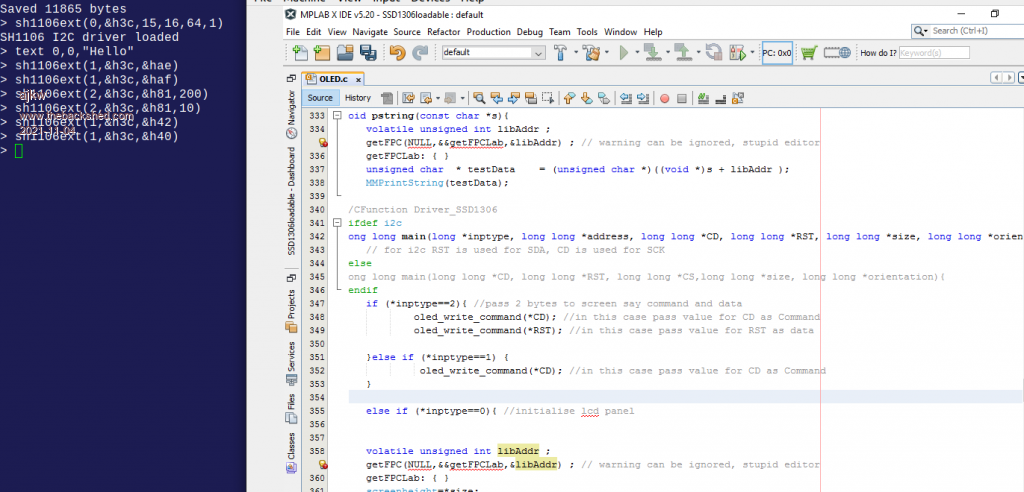Toggle bookmark icon in editor toolbar
The image size is (1024, 492).
[604, 98]
